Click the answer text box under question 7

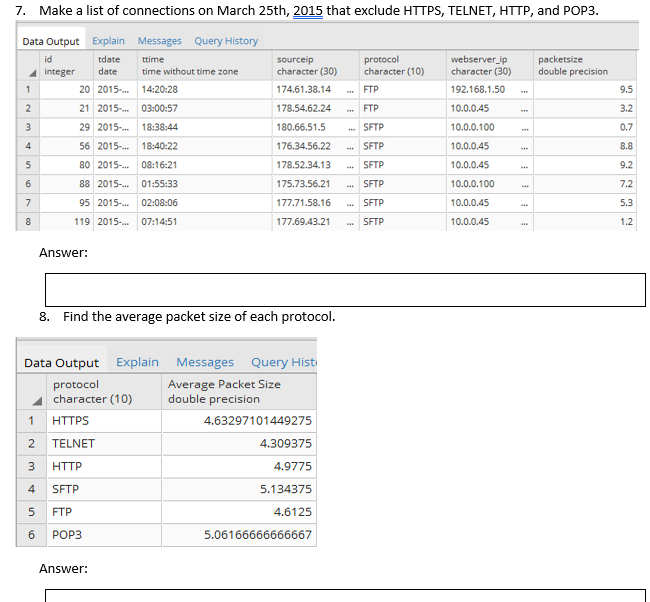(x=345, y=290)
